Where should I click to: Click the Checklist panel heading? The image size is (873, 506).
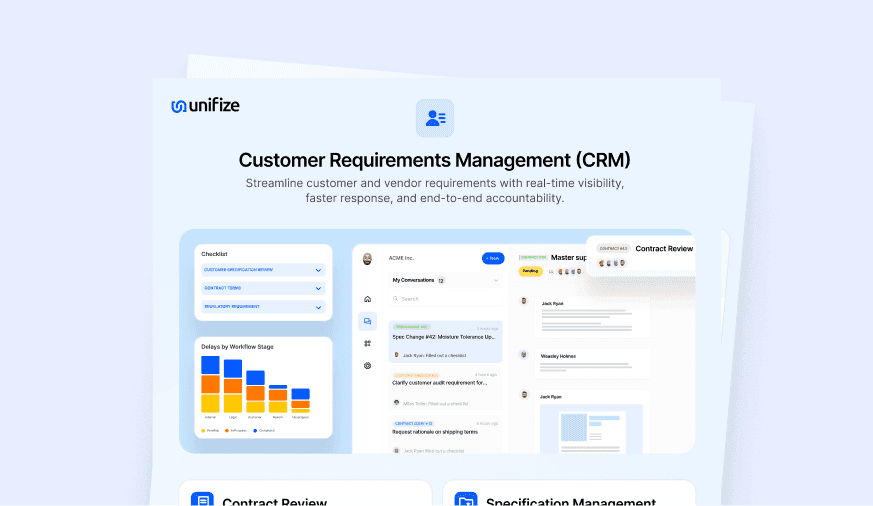(214, 254)
